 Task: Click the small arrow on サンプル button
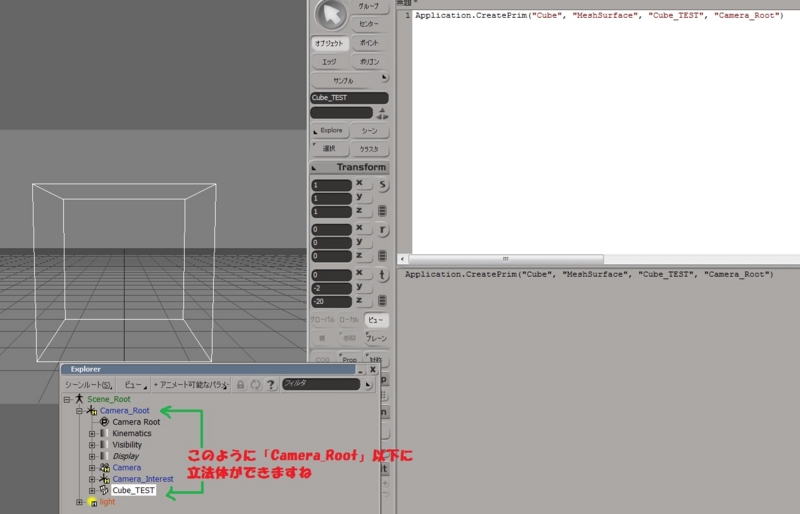click(x=384, y=77)
